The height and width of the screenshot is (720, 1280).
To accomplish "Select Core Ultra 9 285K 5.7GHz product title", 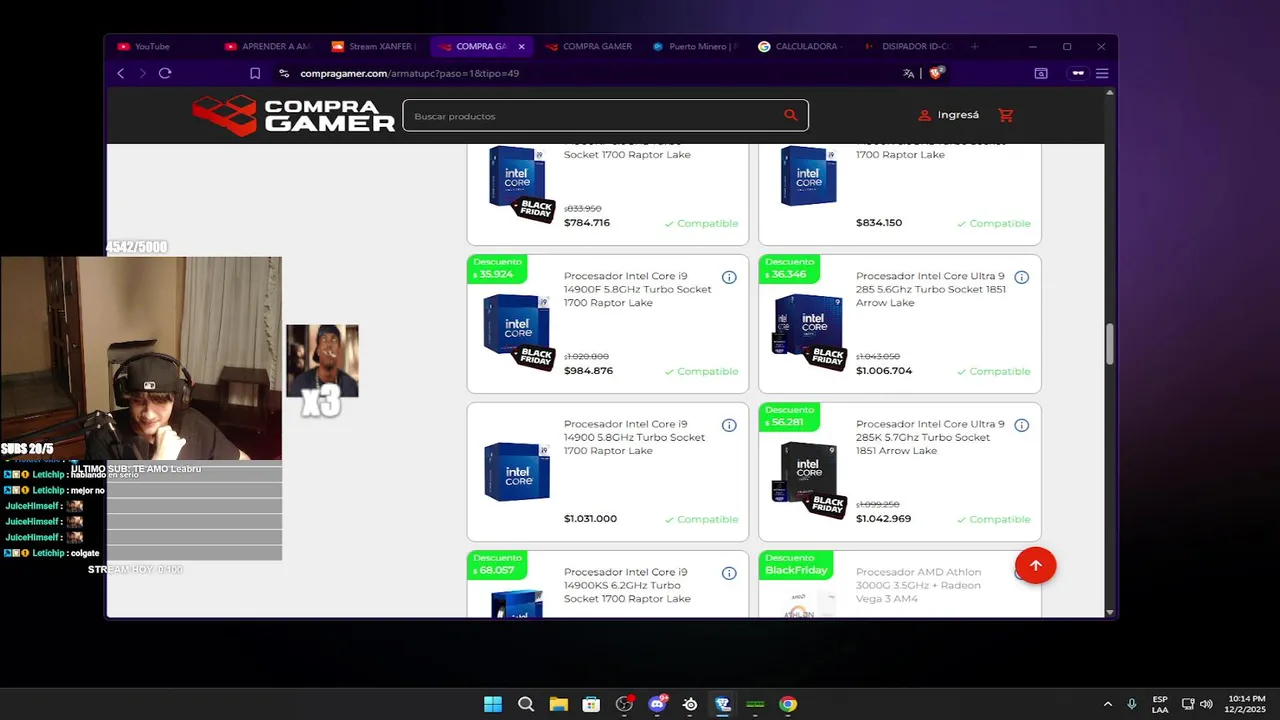I will (930, 437).
